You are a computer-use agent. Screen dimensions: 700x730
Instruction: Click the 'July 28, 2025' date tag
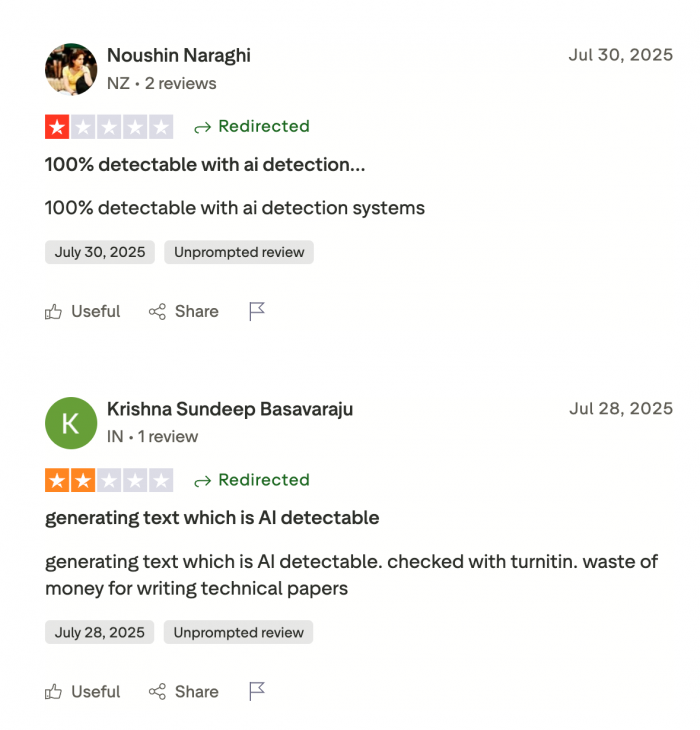click(100, 633)
